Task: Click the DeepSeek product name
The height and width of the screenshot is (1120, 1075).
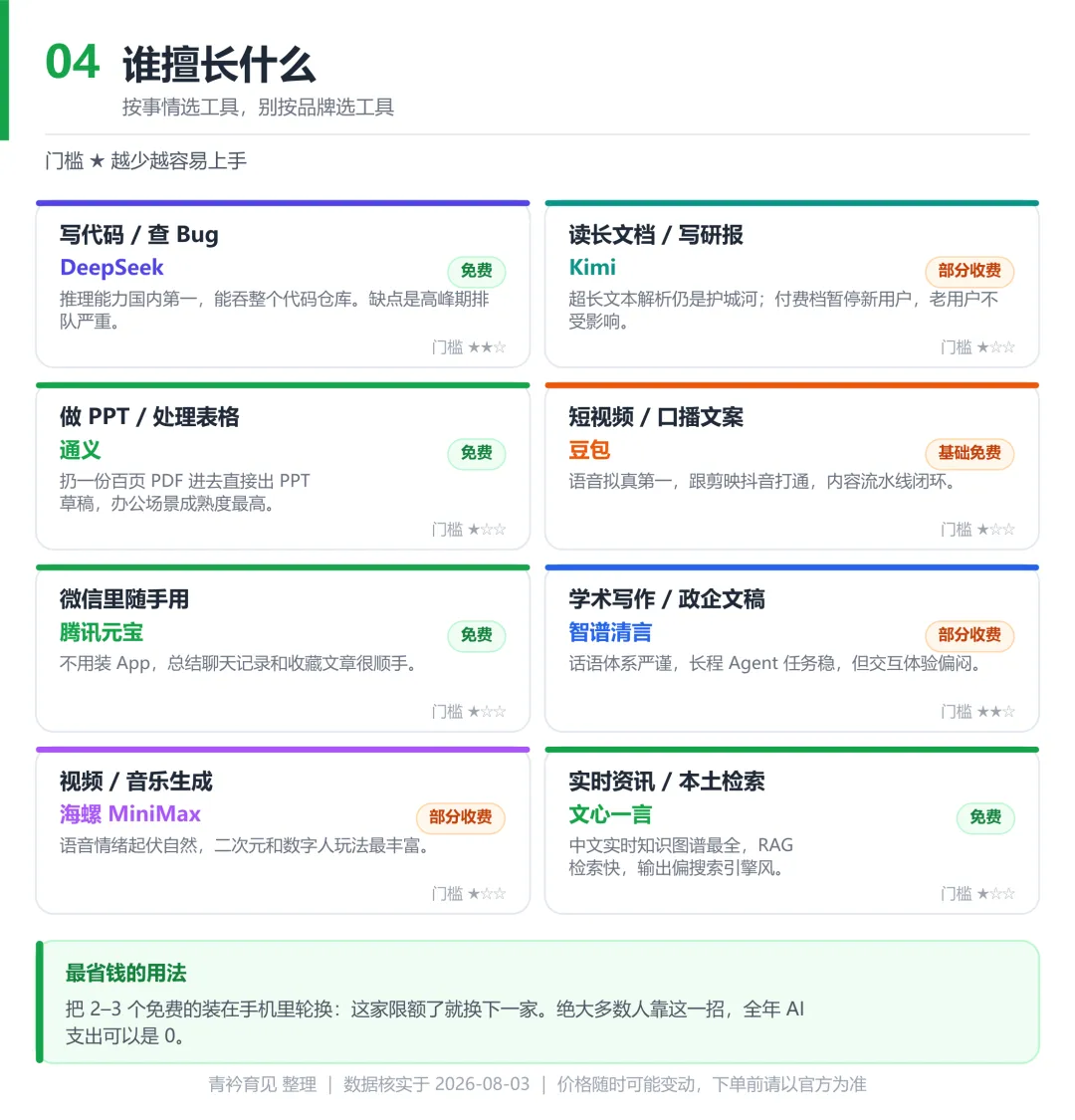Action: click(111, 268)
